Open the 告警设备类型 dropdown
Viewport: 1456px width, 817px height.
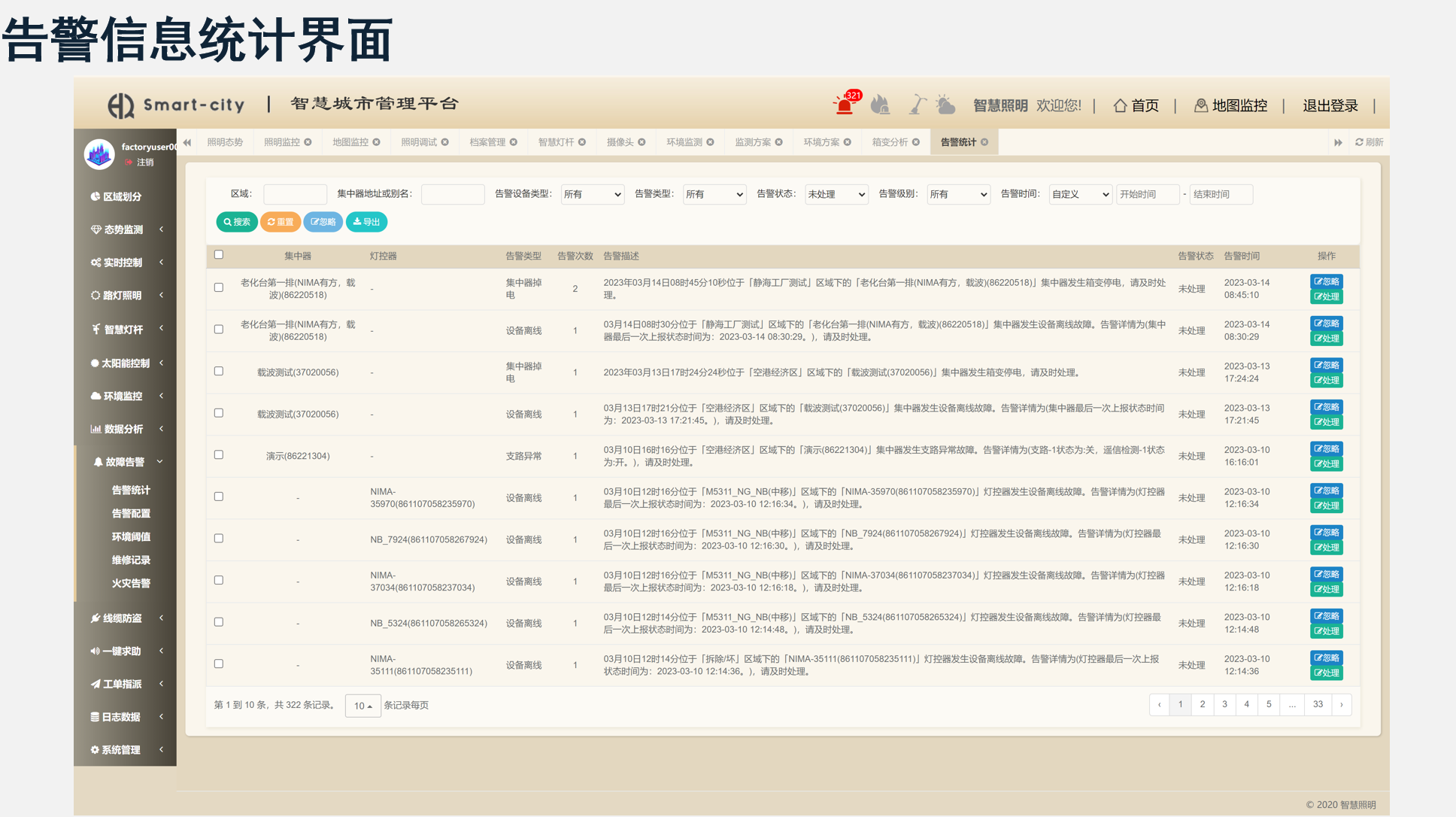pyautogui.click(x=593, y=194)
